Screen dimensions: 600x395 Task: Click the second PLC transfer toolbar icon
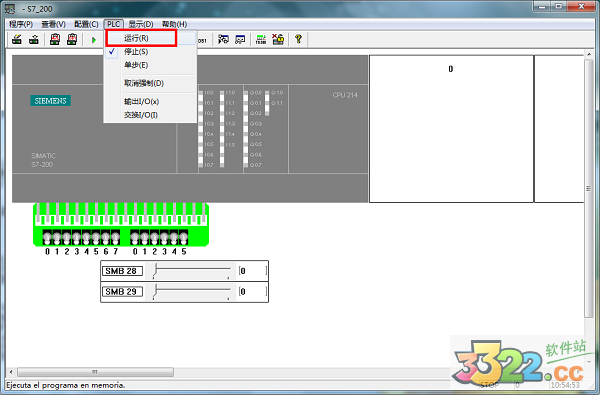coord(34,39)
